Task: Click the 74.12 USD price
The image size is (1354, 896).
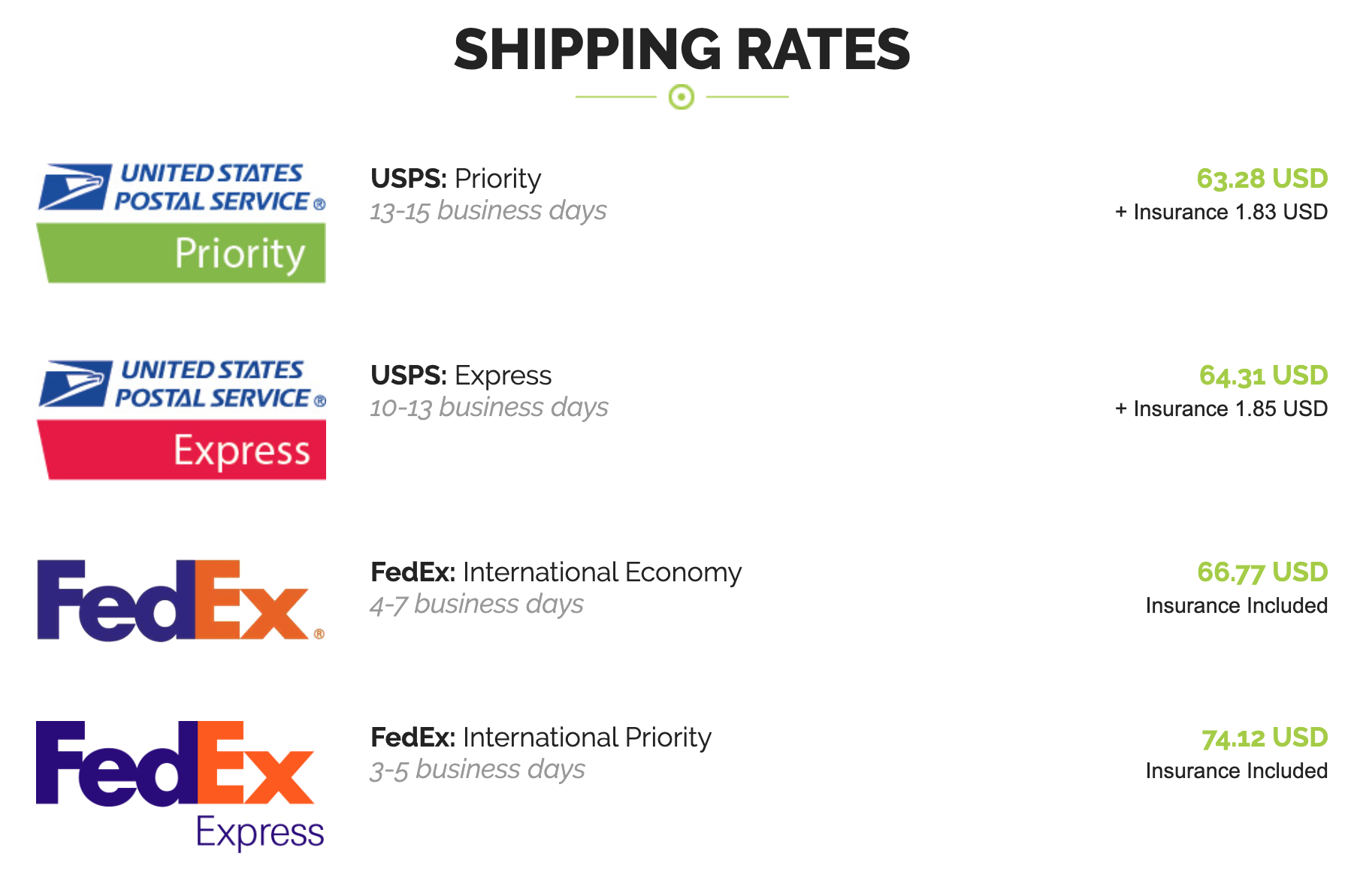Action: (1265, 738)
